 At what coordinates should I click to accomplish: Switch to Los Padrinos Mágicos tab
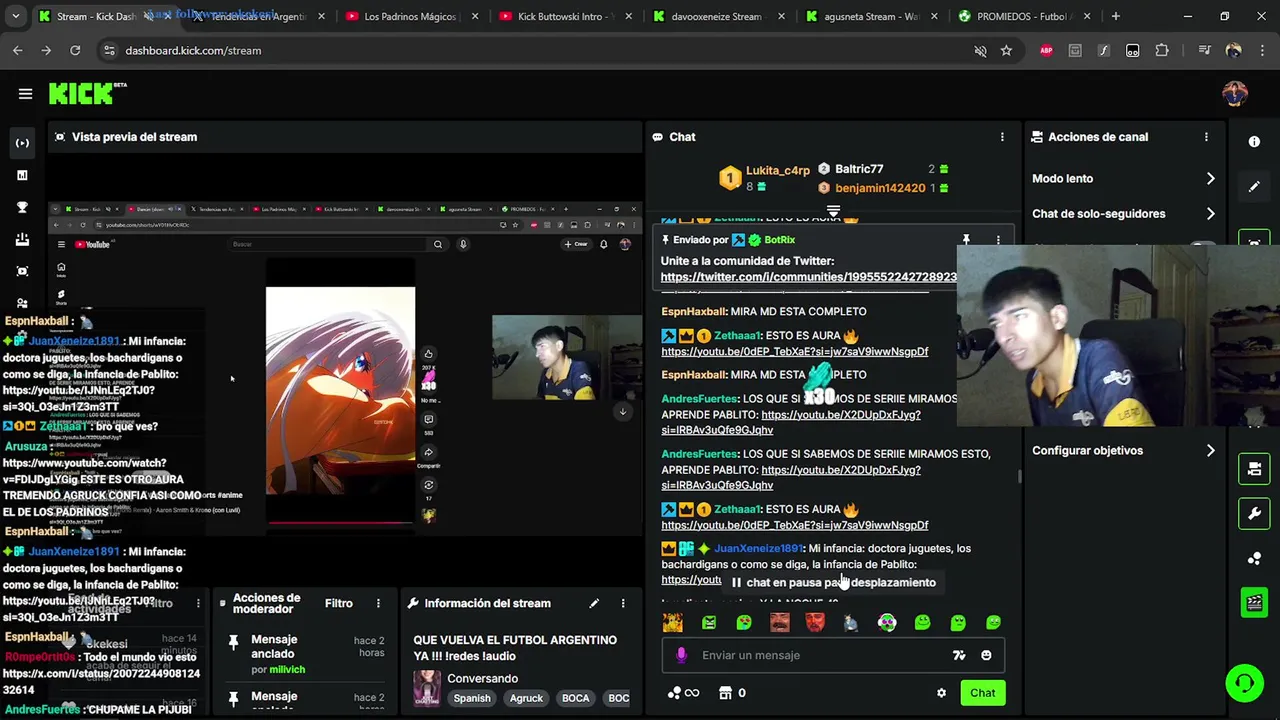pyautogui.click(x=410, y=16)
